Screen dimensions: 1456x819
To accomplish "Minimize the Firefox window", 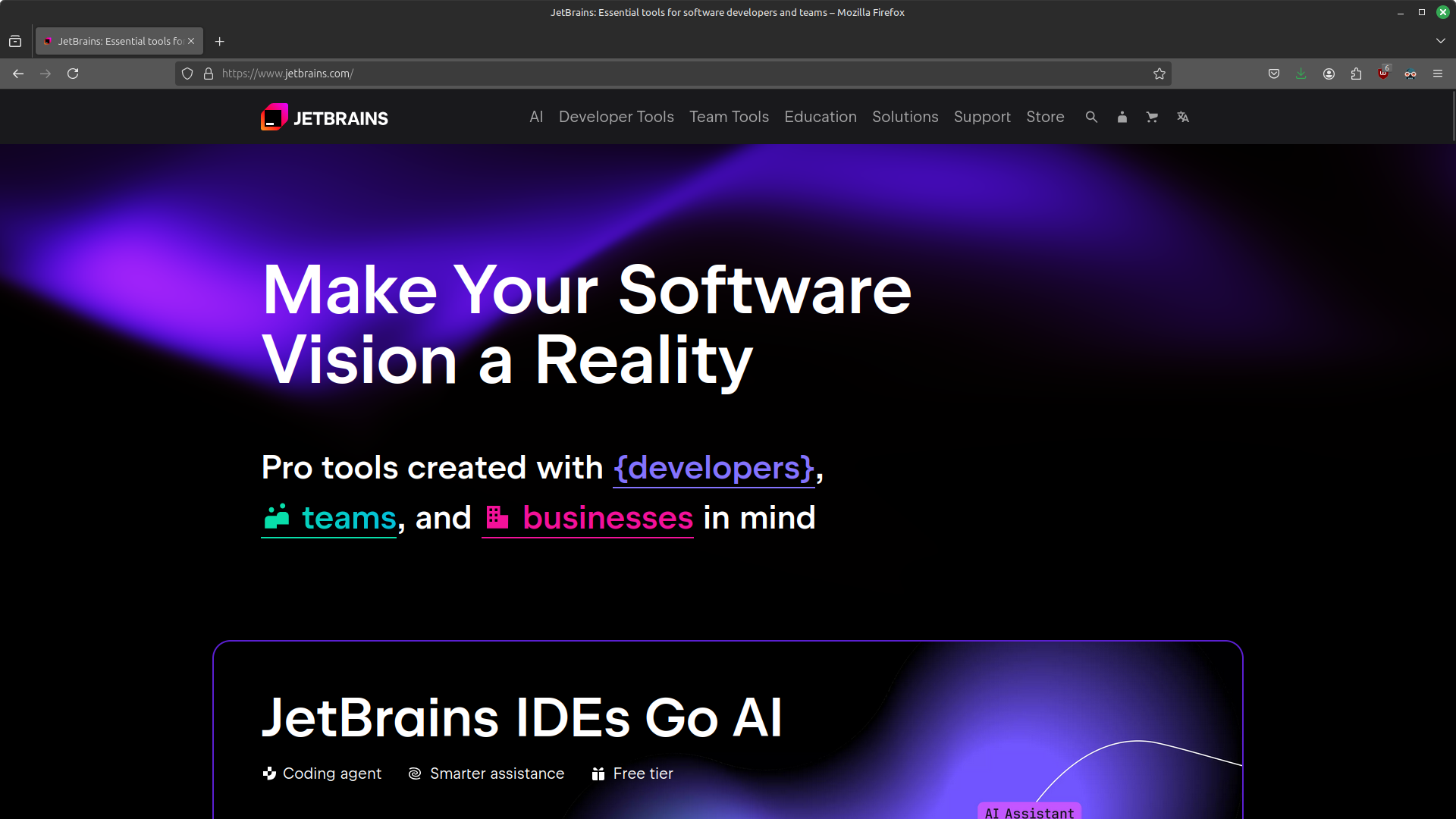I will coord(1401,12).
